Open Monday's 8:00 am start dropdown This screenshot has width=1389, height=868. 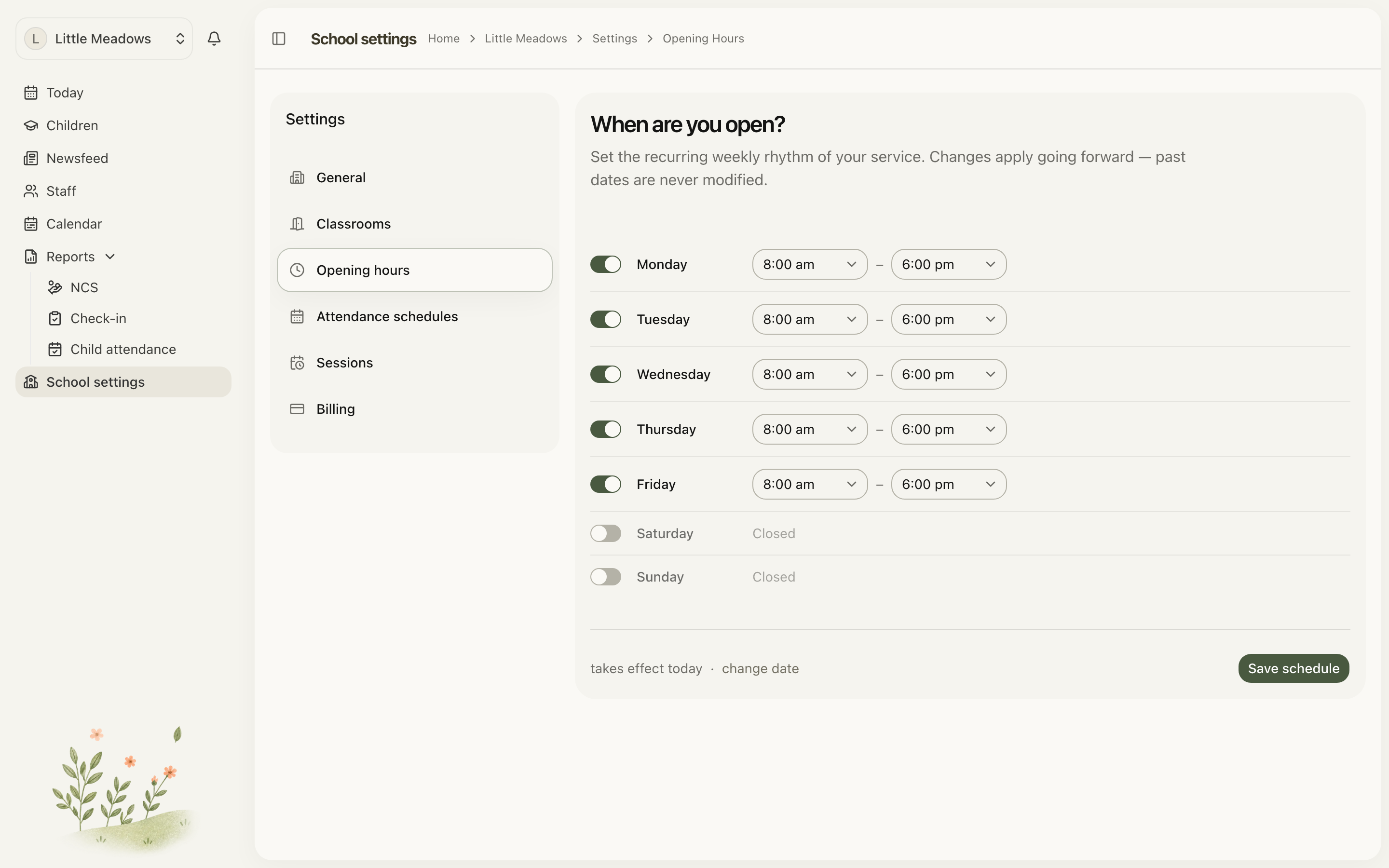coord(810,264)
